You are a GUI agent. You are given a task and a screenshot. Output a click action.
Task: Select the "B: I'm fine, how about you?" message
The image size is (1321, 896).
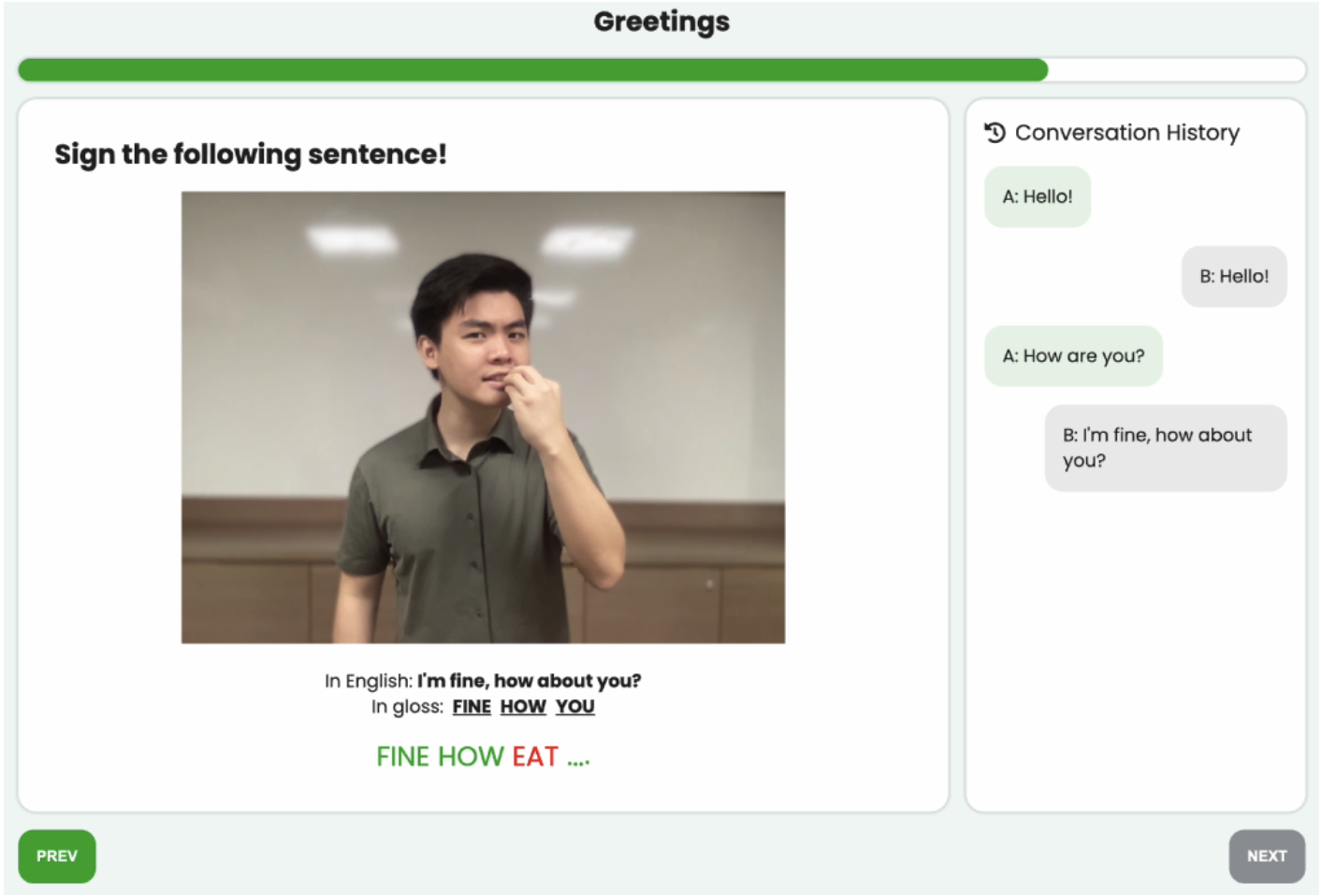tap(1165, 448)
